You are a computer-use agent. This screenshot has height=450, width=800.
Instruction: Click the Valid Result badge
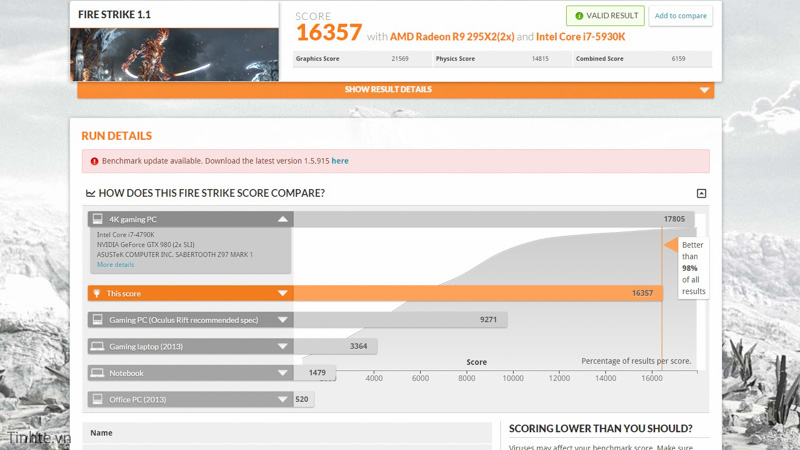pyautogui.click(x=605, y=16)
